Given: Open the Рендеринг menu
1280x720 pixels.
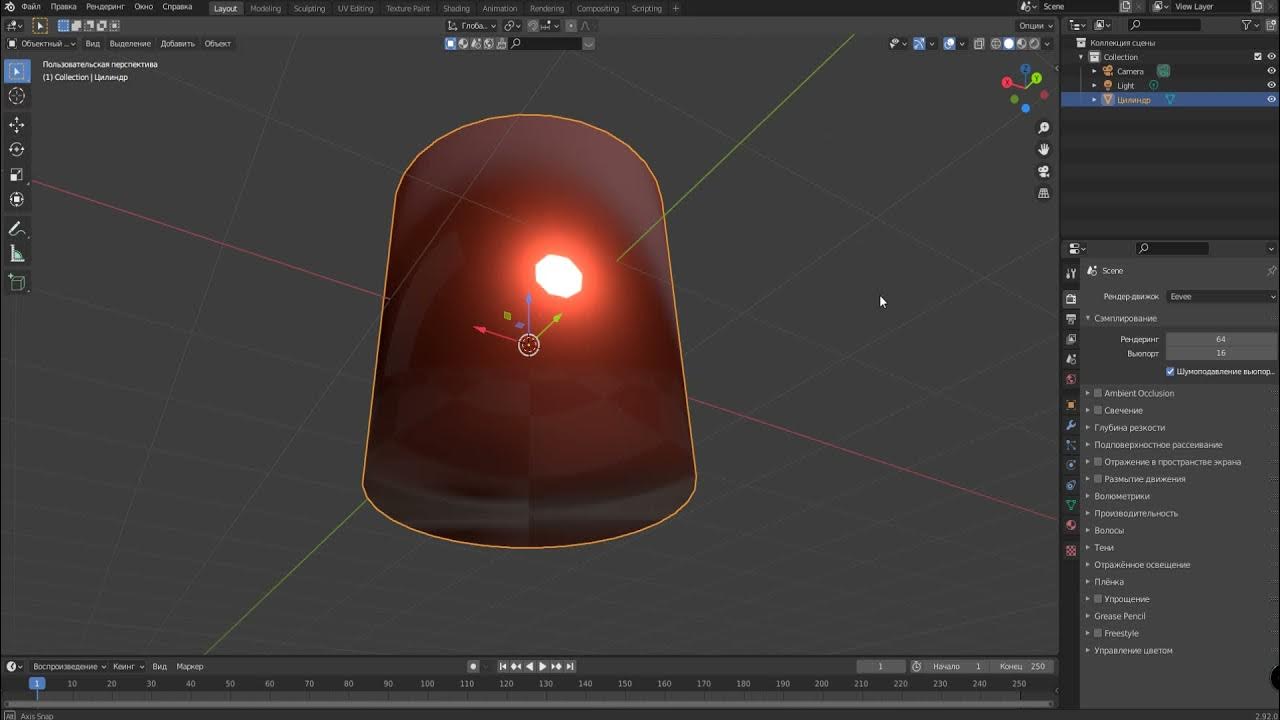Looking at the screenshot, I should pos(105,7).
